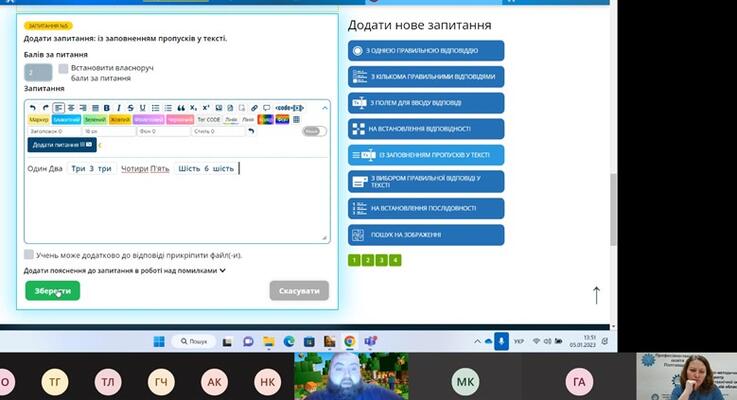Add question 'З вибором правильної відповіді у тексті'
Image resolution: width=737 pixels, height=400 pixels.
(426, 182)
